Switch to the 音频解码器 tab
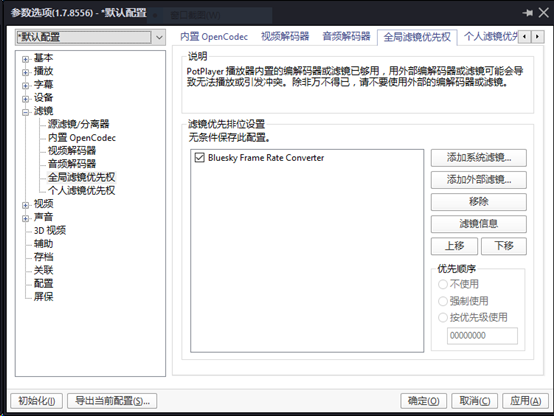 (346, 36)
